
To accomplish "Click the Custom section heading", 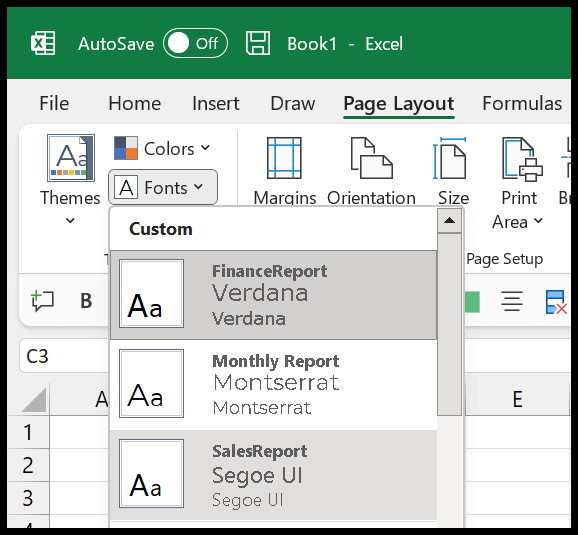I will (x=161, y=229).
